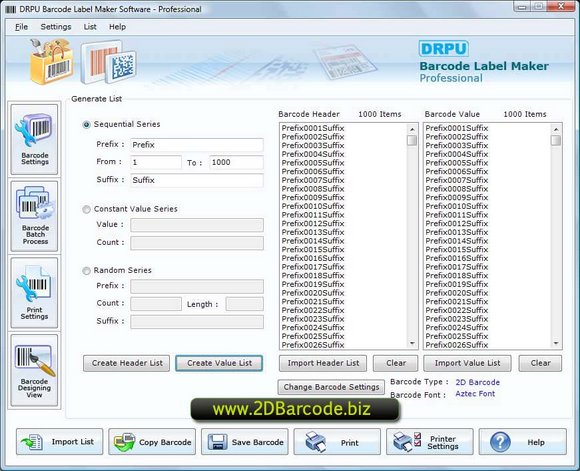Click into the sequential Prefix text field
Image resolution: width=580 pixels, height=471 pixels.
tap(197, 145)
